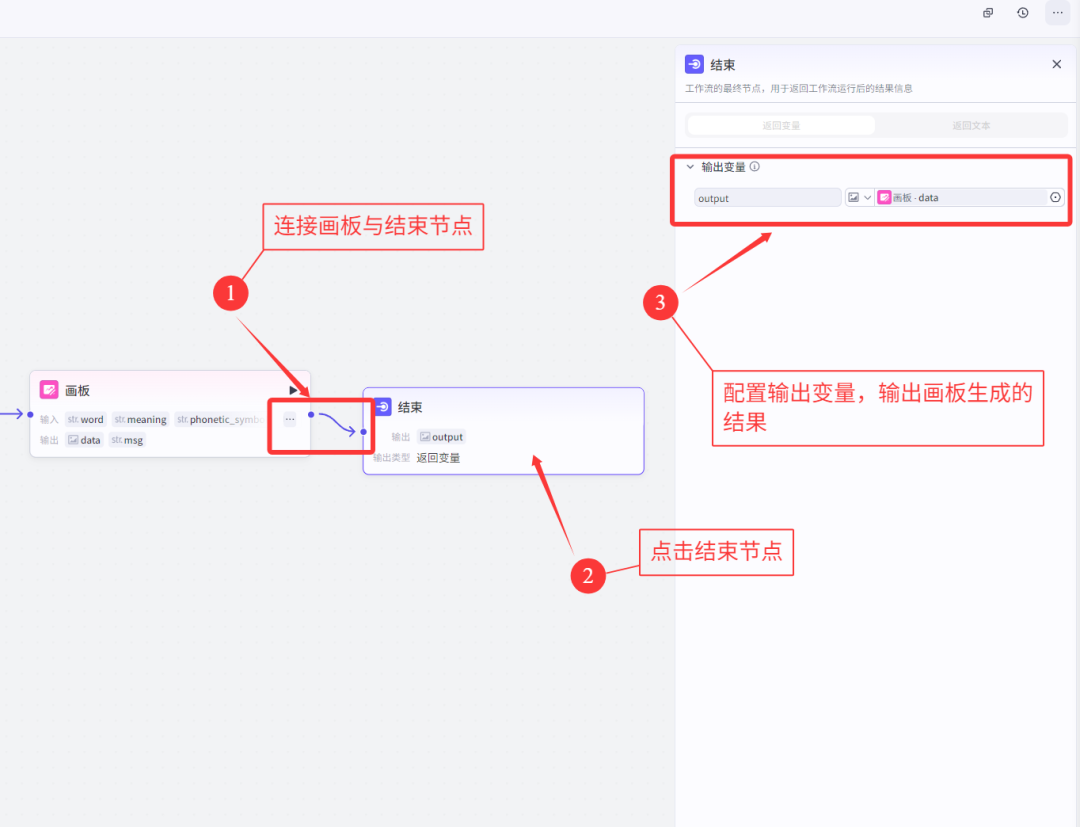Switch to the 返回文本 tab
The width and height of the screenshot is (1080, 827).
[970, 124]
